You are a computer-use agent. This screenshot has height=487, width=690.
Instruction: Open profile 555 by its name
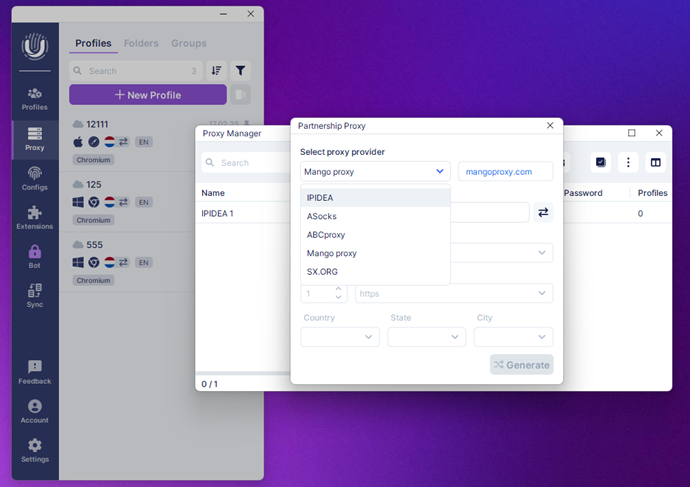click(x=95, y=245)
